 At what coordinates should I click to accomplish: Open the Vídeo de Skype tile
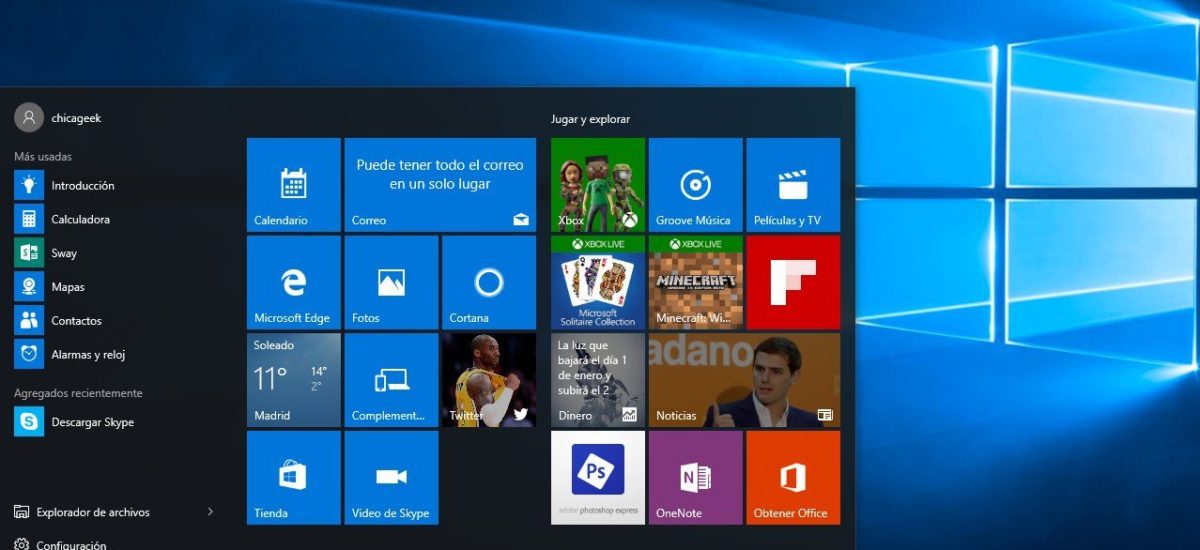[391, 478]
